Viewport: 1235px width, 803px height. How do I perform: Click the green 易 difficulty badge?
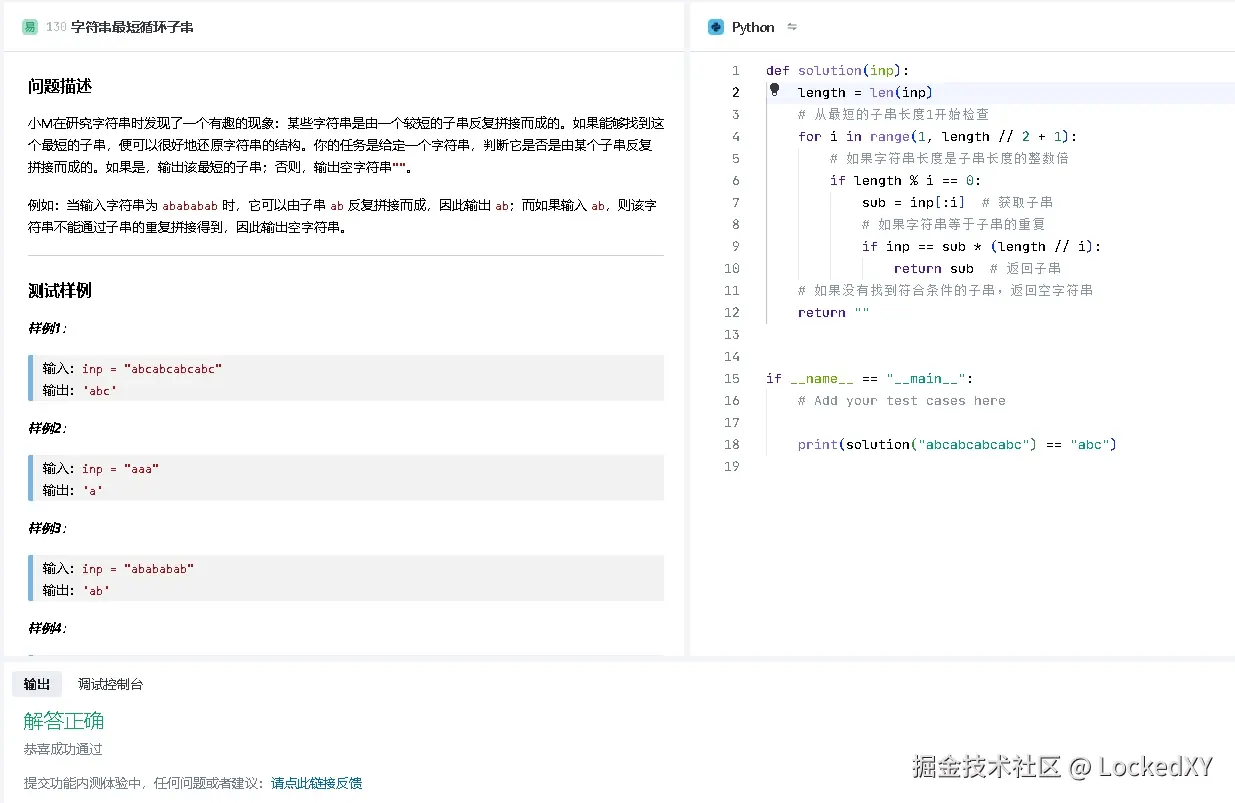pyautogui.click(x=29, y=27)
